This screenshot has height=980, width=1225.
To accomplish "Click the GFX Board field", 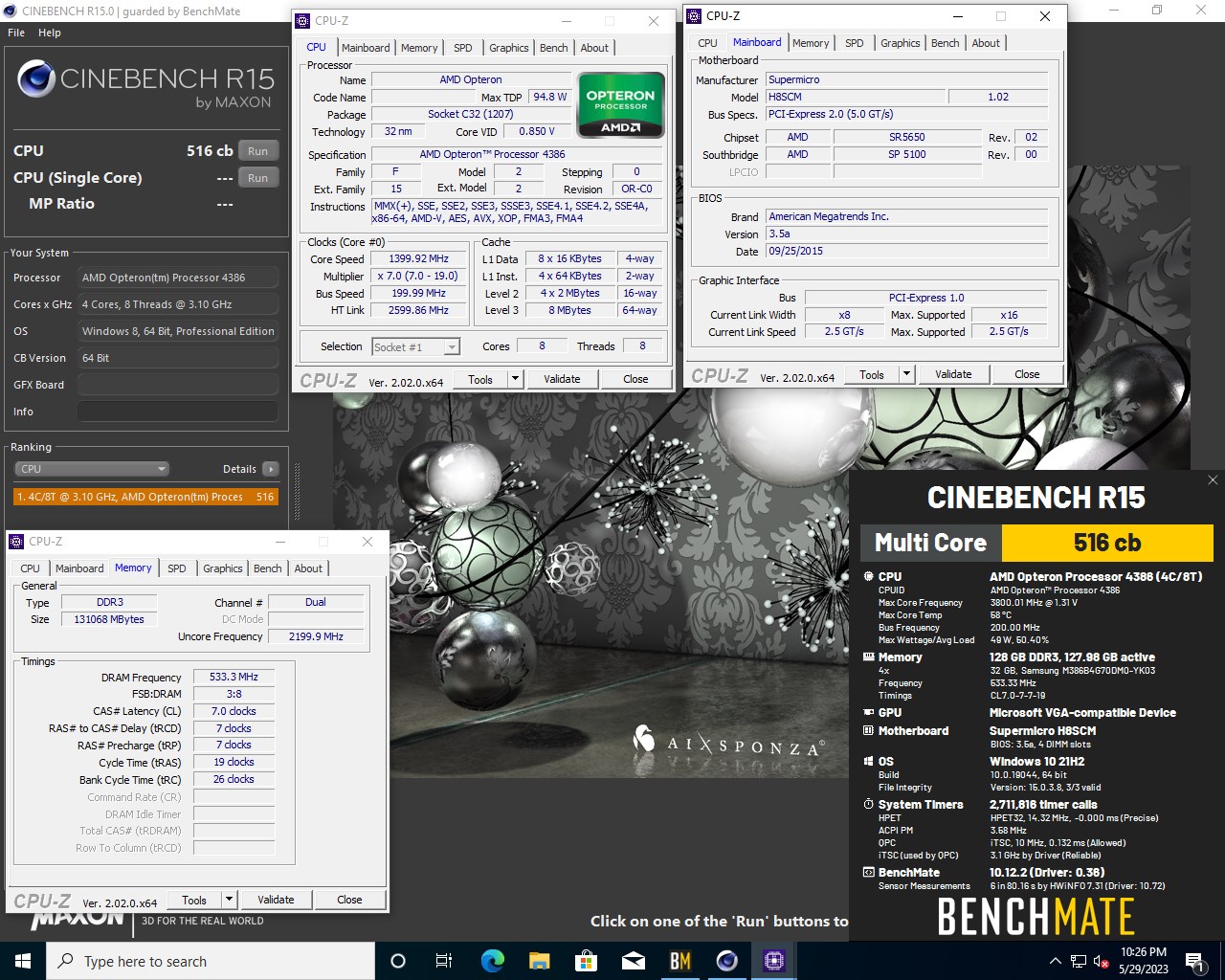I will [x=178, y=385].
